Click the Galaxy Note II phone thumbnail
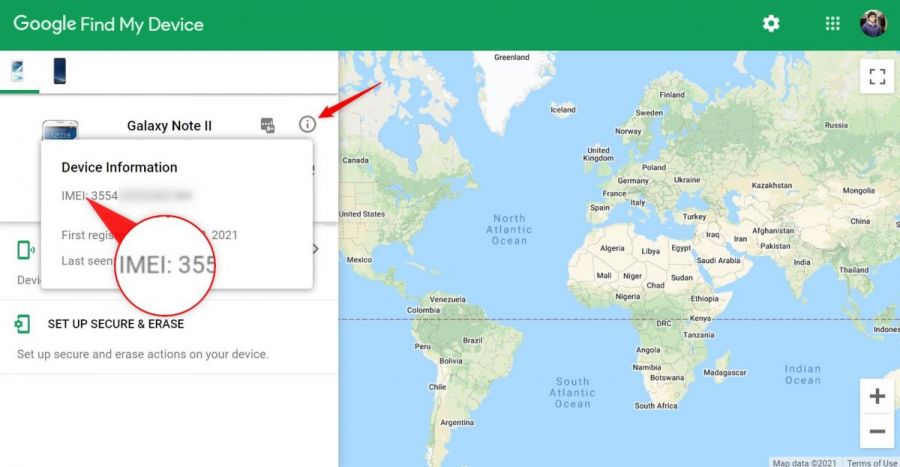Viewport: 900px width, 467px height. pyautogui.click(x=60, y=130)
